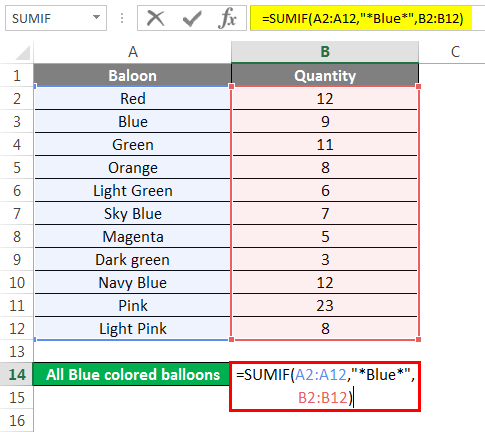Select quantity 5 in the Magenta row
The image size is (485, 432).
325,237
